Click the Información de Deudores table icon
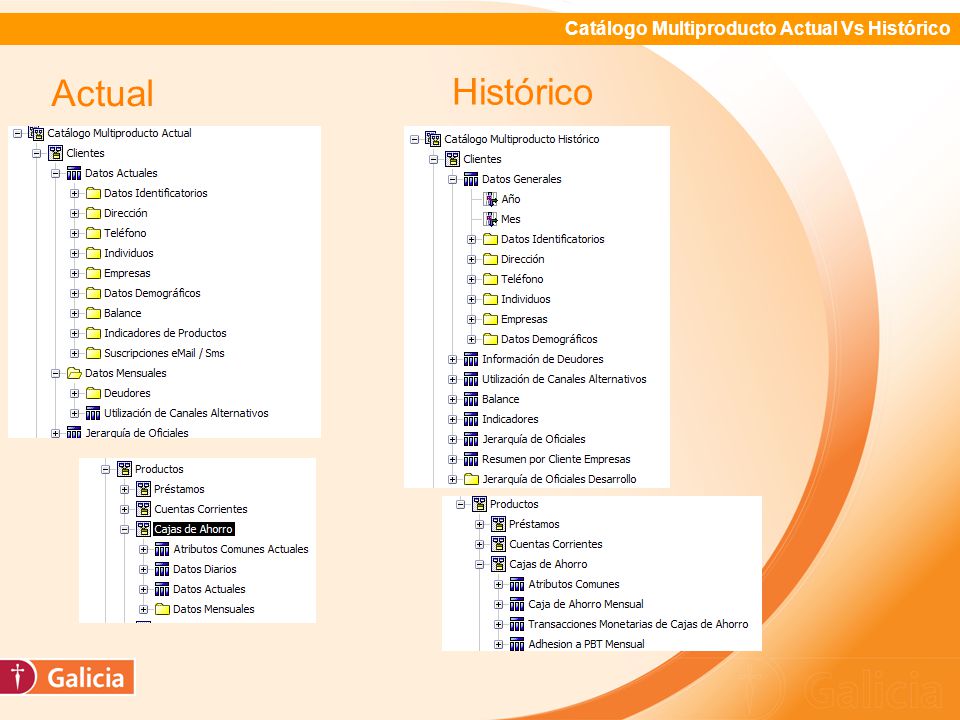Viewport: 960px width, 720px height. click(x=470, y=359)
